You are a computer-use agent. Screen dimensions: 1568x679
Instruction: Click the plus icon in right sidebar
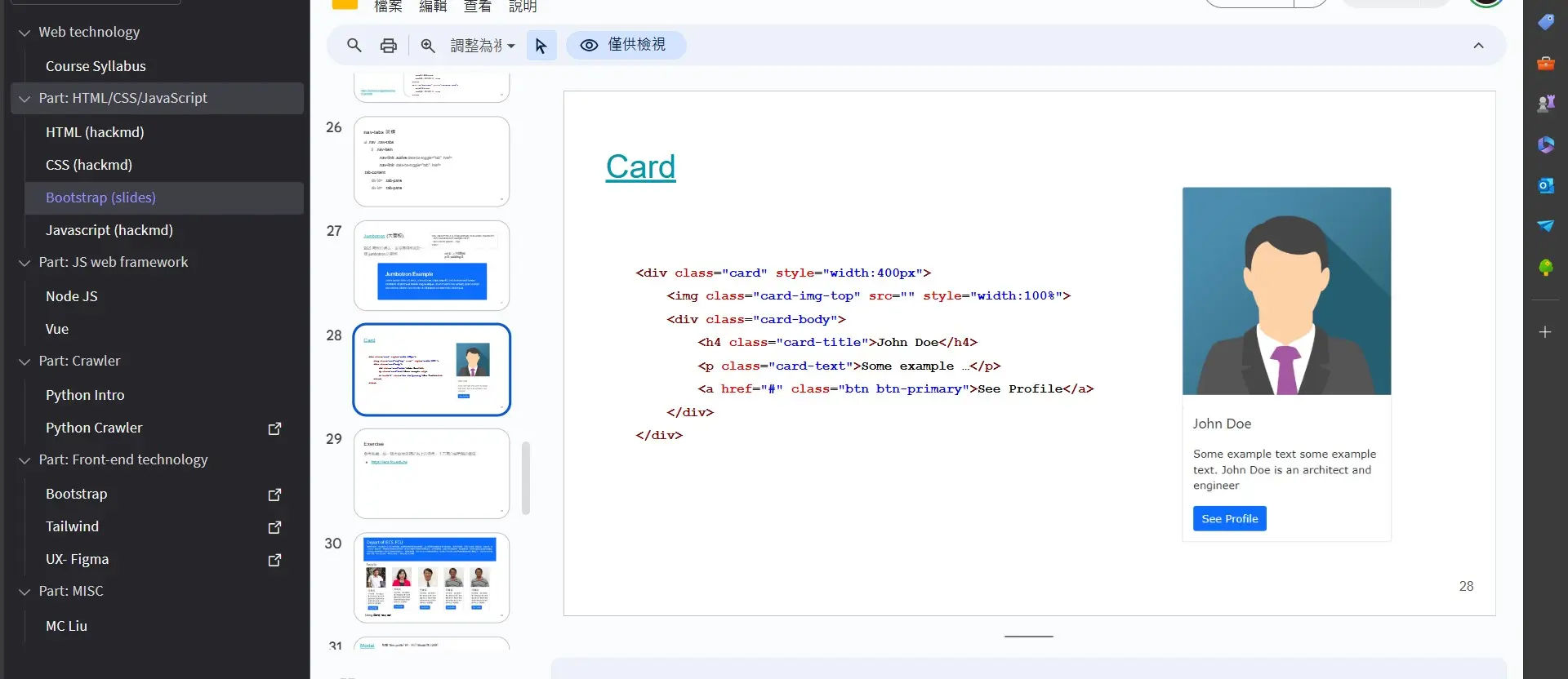coord(1545,332)
